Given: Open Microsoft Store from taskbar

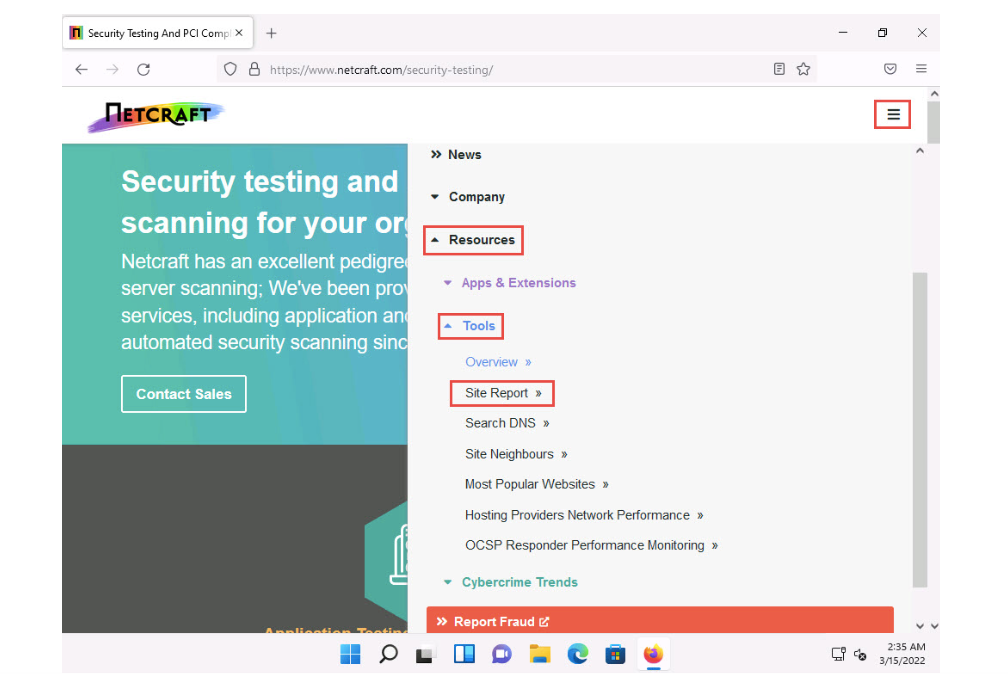Looking at the screenshot, I should pos(615,654).
